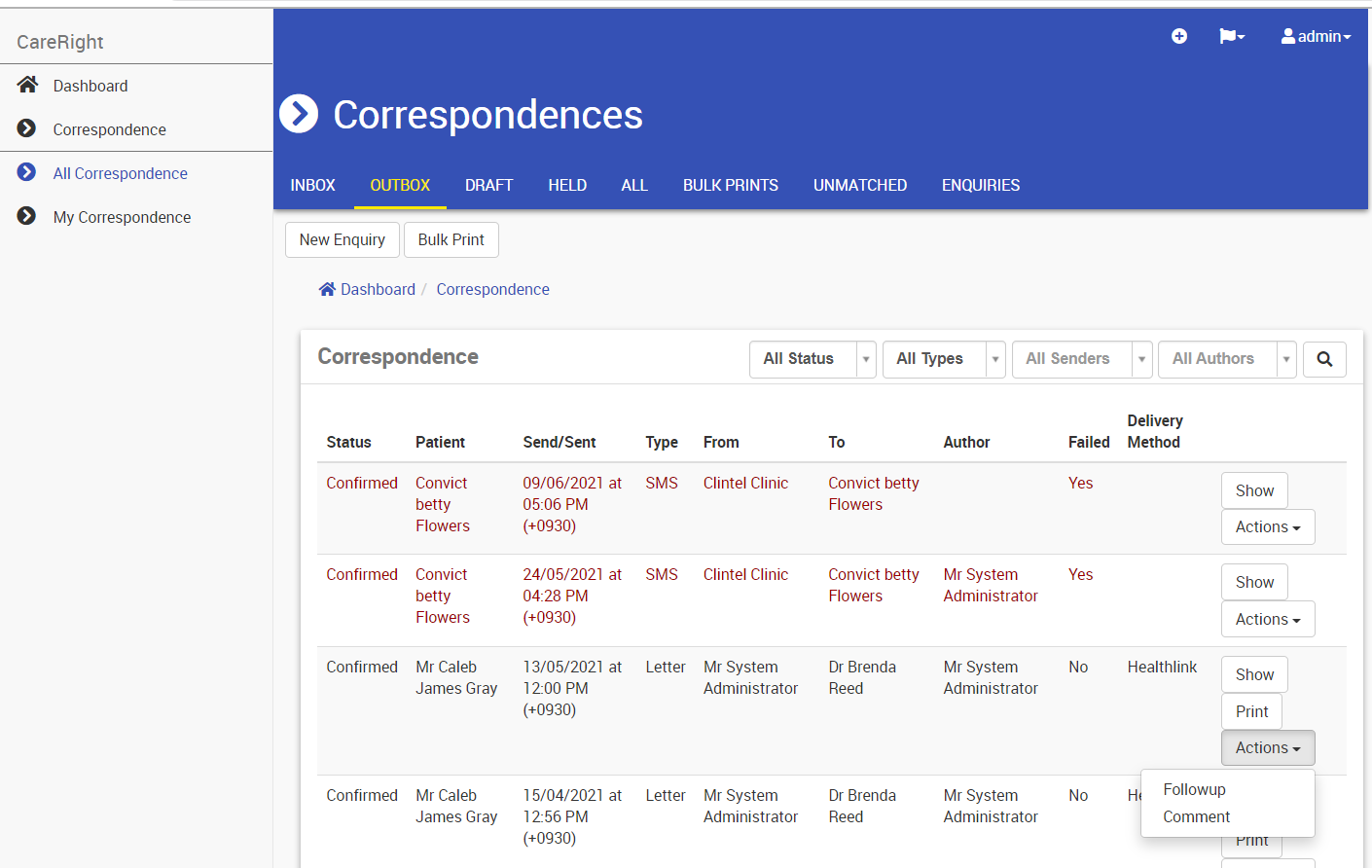Click the Failed column header
This screenshot has width=1372, height=868.
coord(1089,442)
